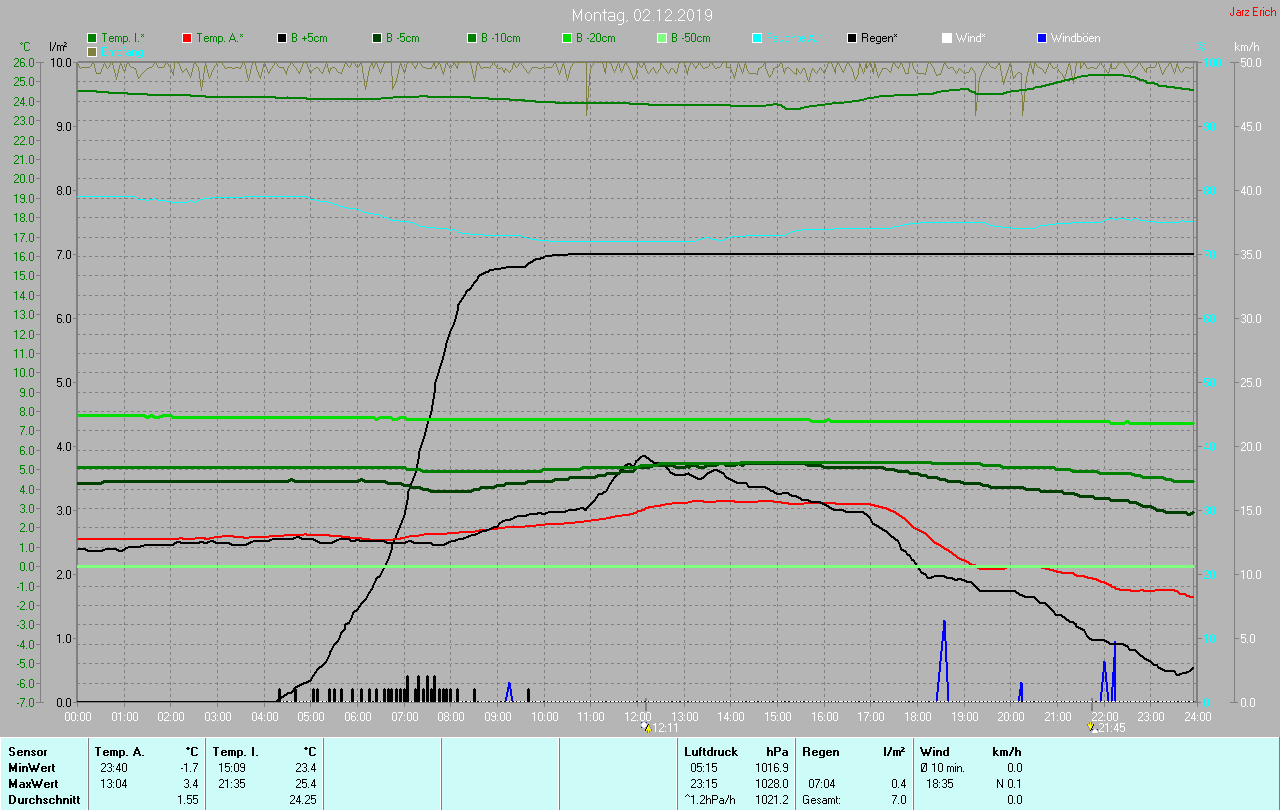
Task: Click the inside average value "24.25"
Action: [301, 800]
